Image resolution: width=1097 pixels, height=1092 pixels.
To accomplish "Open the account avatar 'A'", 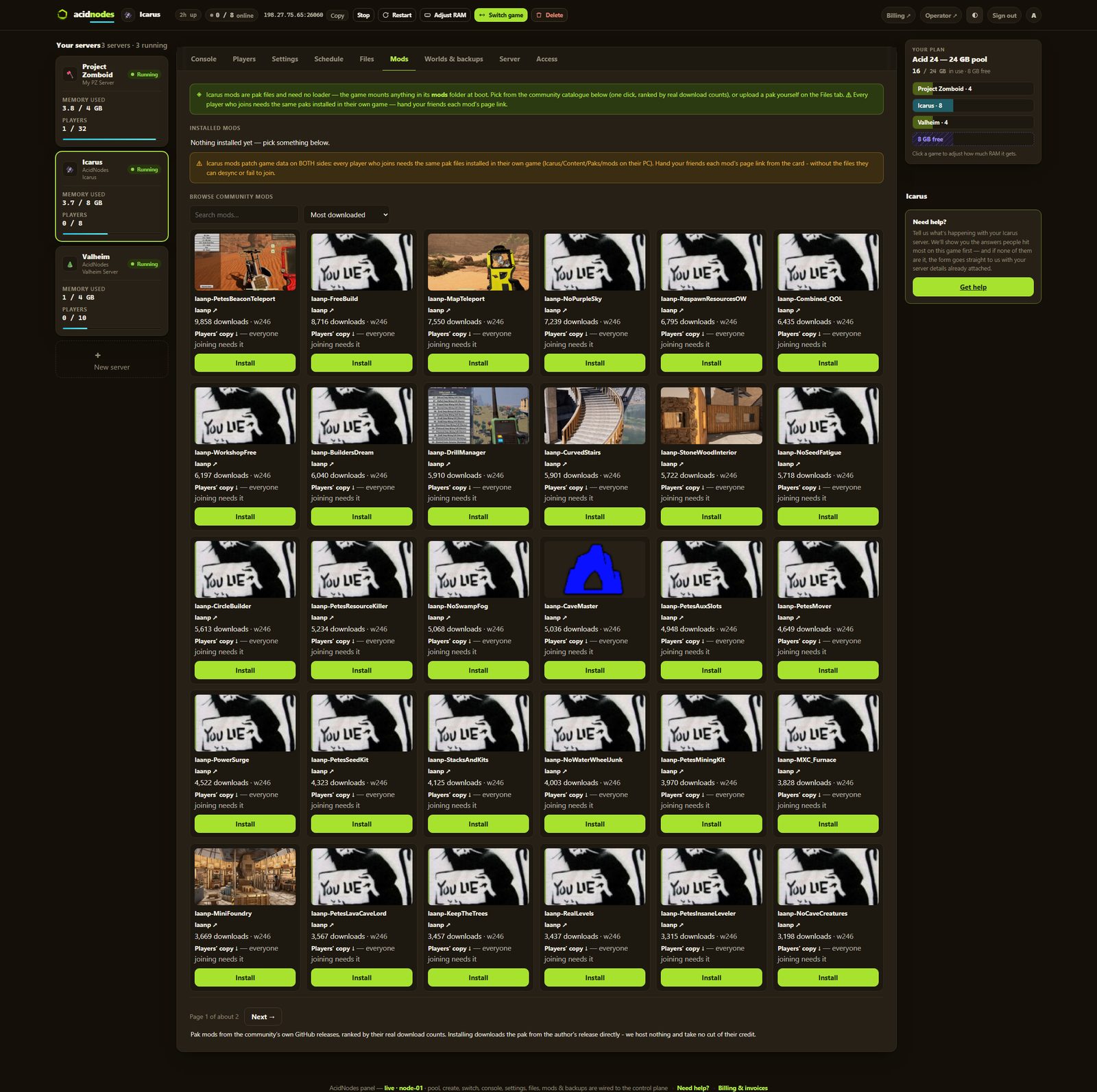I will (1033, 15).
